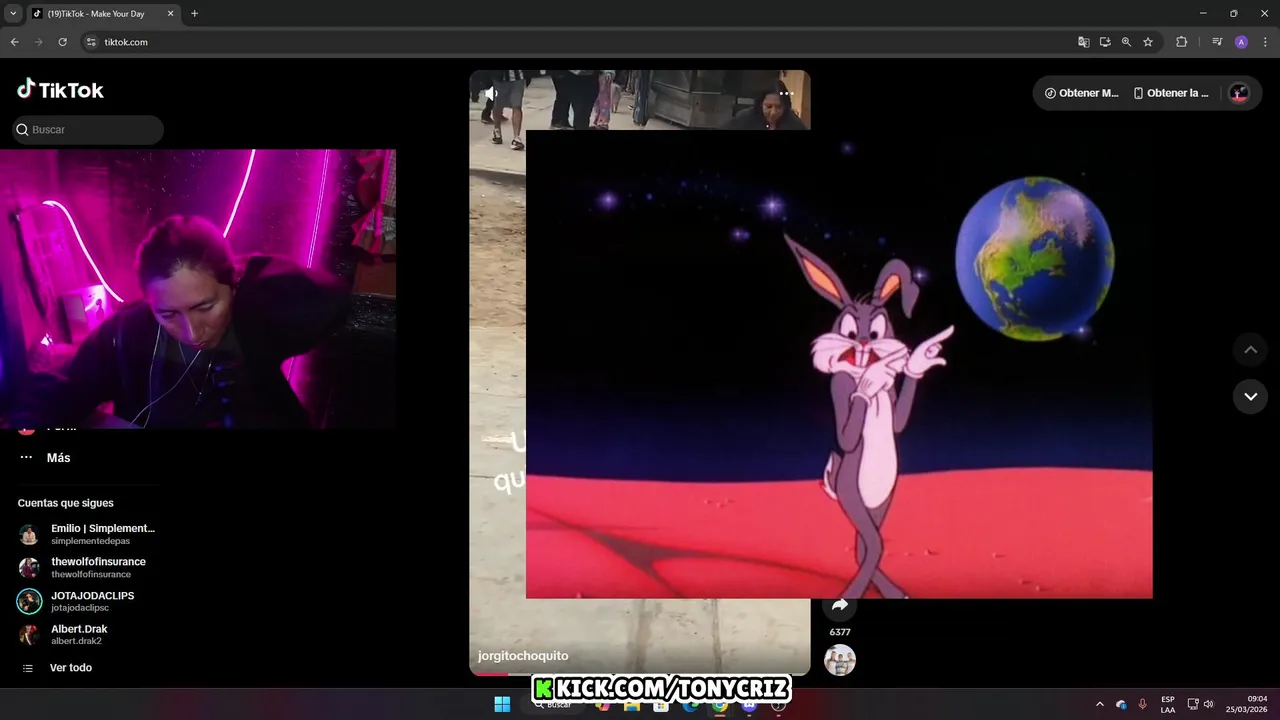The width and height of the screenshot is (1280, 720).
Task: Go to previous video with up chevron
Action: click(x=1250, y=350)
